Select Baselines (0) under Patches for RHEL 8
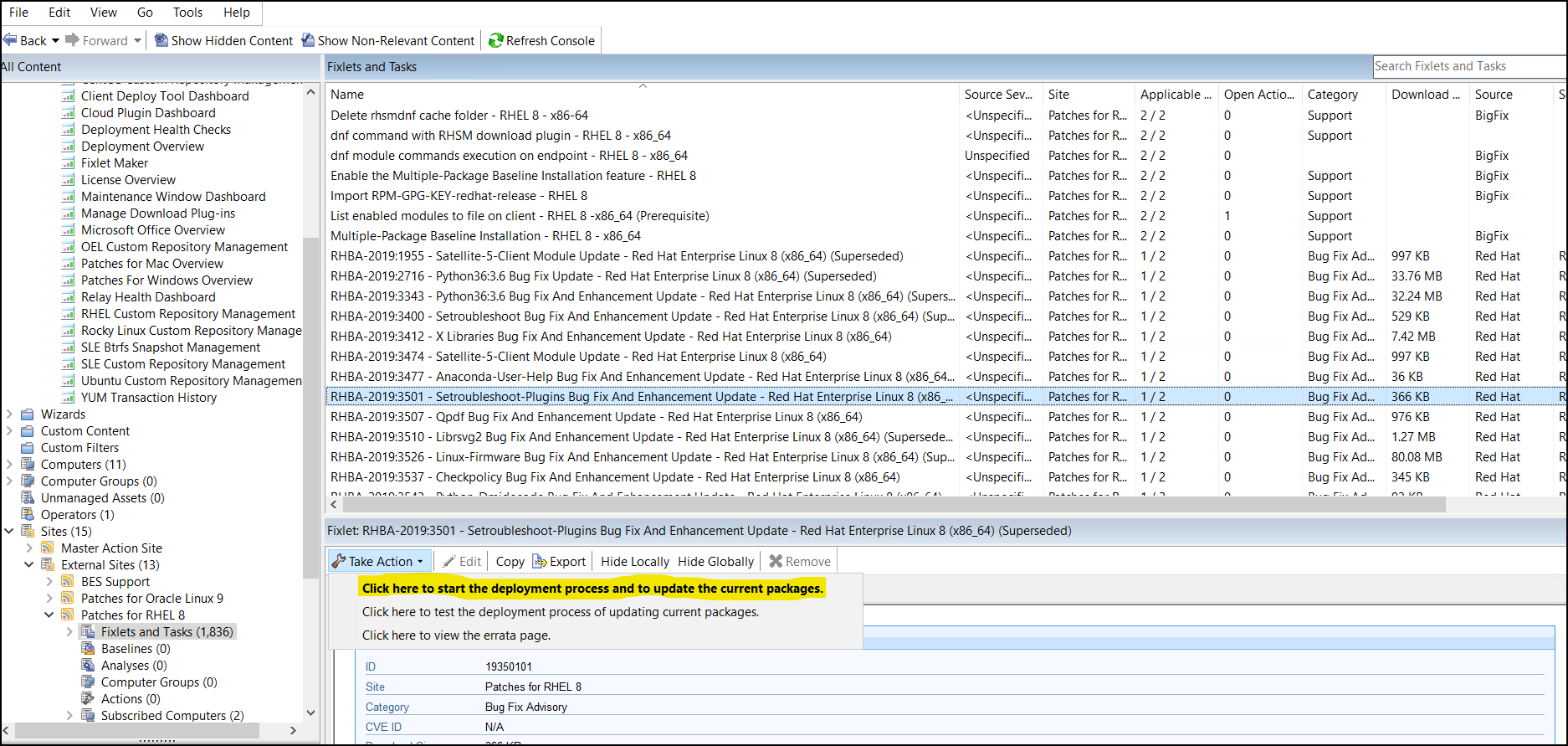 click(136, 649)
